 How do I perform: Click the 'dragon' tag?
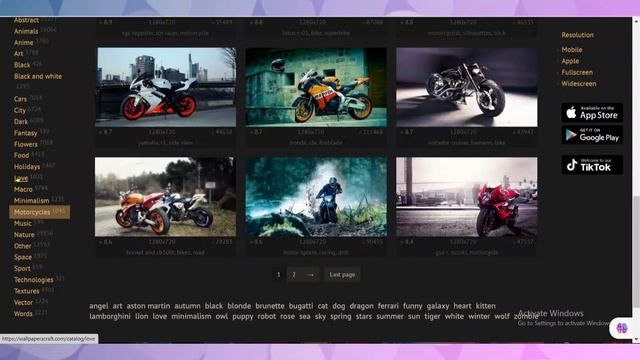point(361,306)
